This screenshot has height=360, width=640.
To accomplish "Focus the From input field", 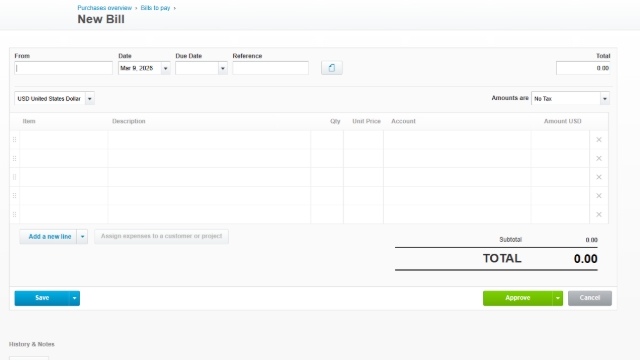I will pos(63,68).
